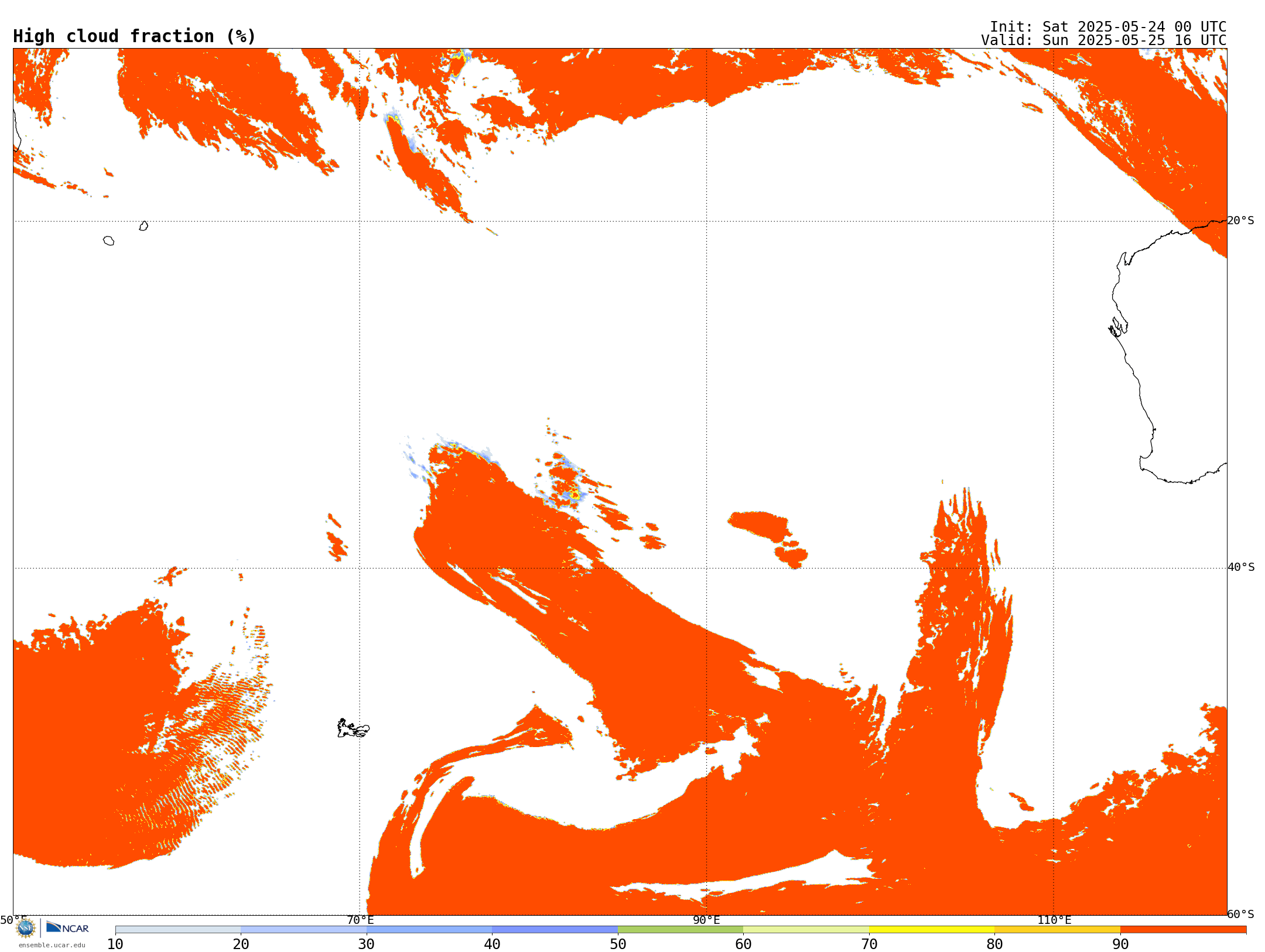Click the colorbar tick label 40
The image size is (1265, 952).
pyautogui.click(x=492, y=944)
